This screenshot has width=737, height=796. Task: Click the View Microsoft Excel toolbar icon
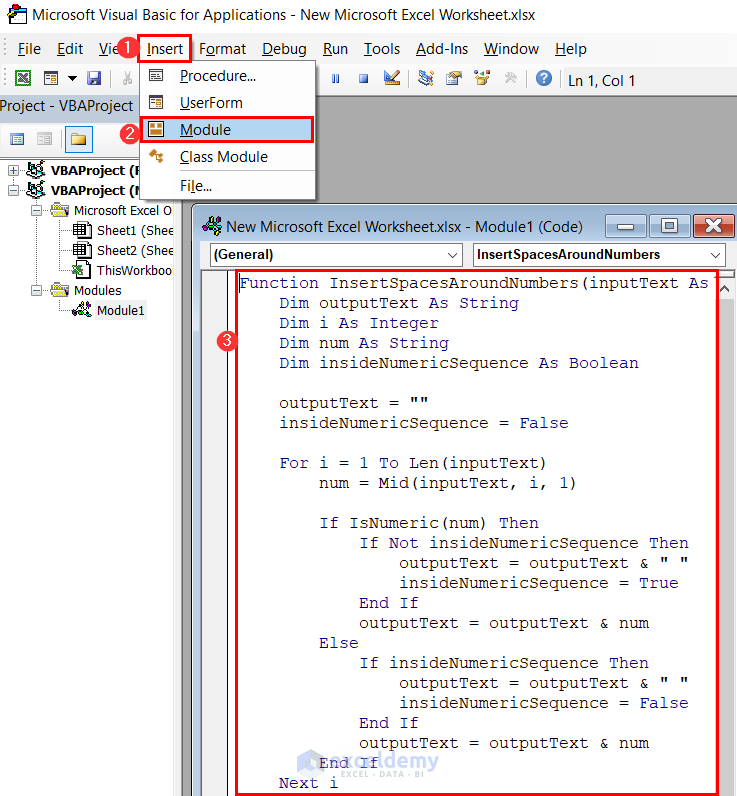pos(23,78)
